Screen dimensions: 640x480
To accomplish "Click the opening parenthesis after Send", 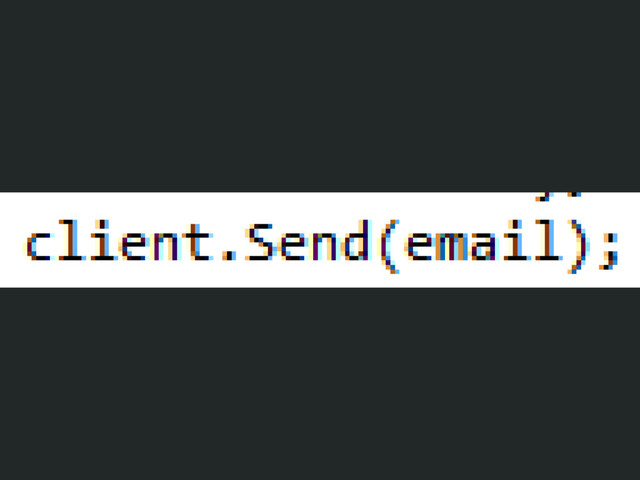I will [x=389, y=246].
